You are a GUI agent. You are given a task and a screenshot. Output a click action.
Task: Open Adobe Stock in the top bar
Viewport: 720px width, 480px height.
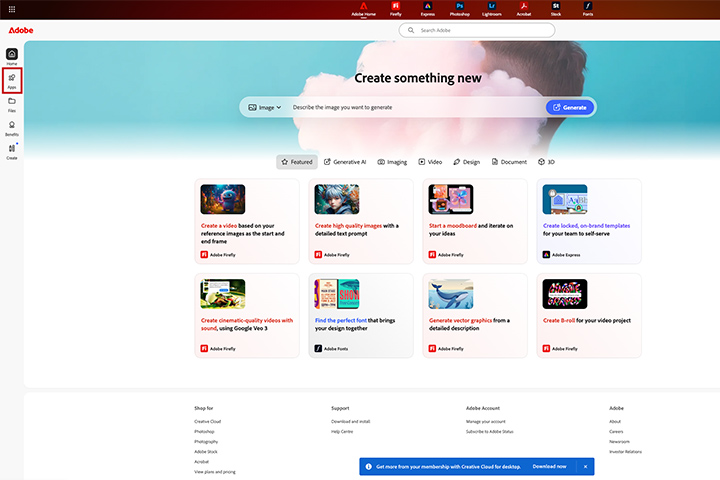pos(555,11)
